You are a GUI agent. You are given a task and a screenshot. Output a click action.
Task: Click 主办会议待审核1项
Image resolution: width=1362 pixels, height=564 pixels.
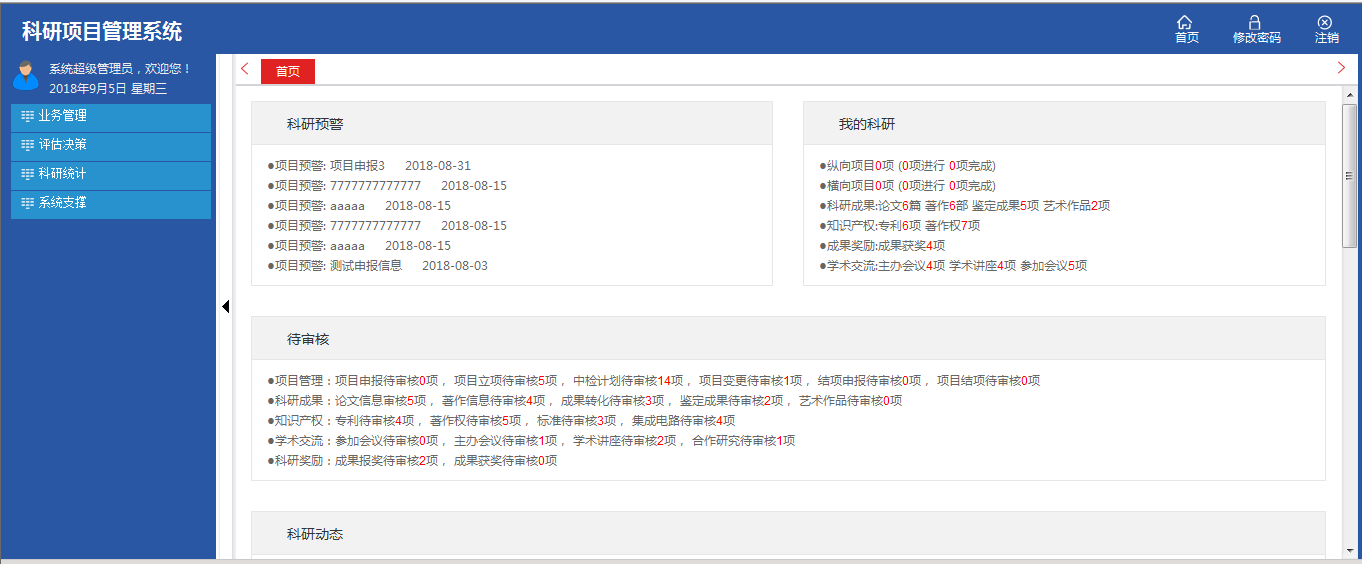pos(505,441)
